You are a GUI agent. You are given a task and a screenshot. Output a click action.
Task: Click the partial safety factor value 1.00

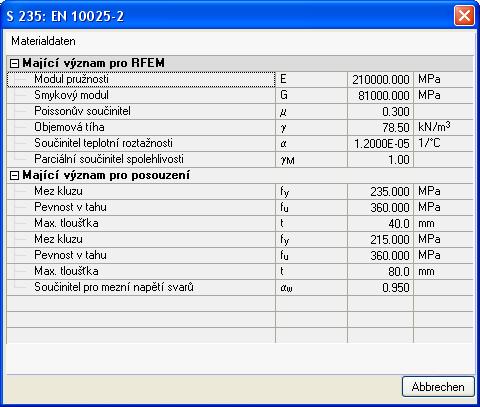coord(380,160)
